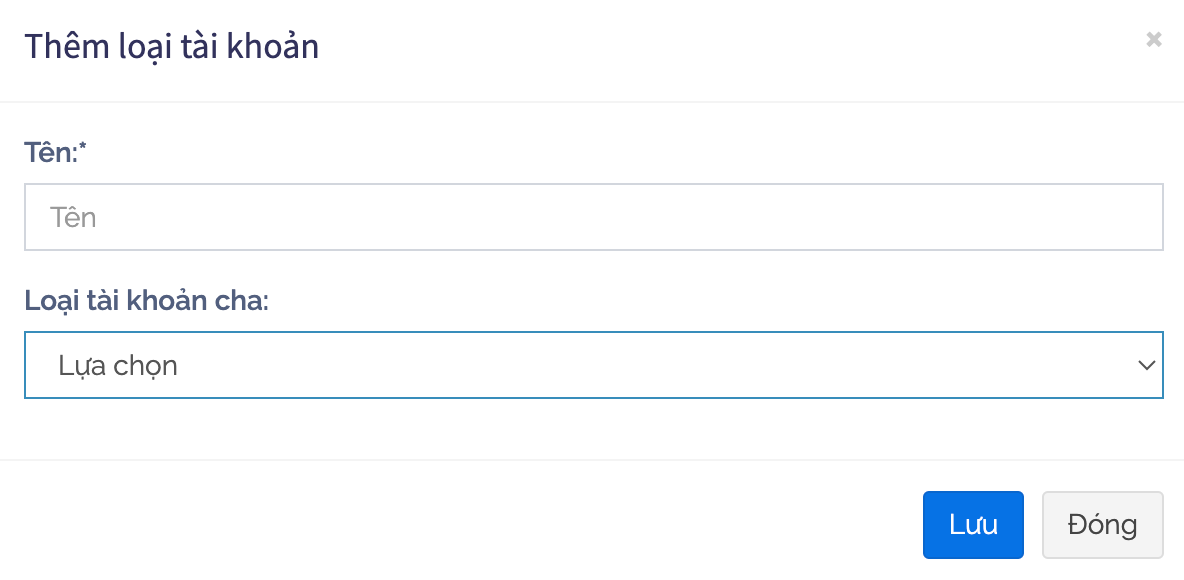Select the "Lựa chọn" placeholder option text
The image size is (1184, 580).
(x=118, y=365)
